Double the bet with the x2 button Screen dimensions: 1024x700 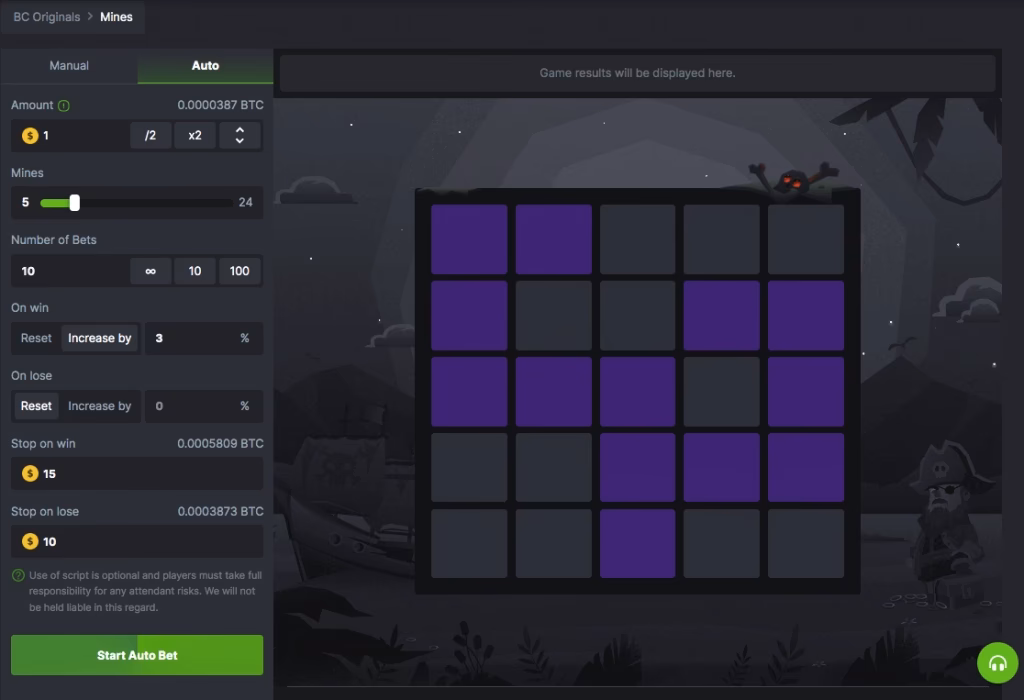[194, 135]
